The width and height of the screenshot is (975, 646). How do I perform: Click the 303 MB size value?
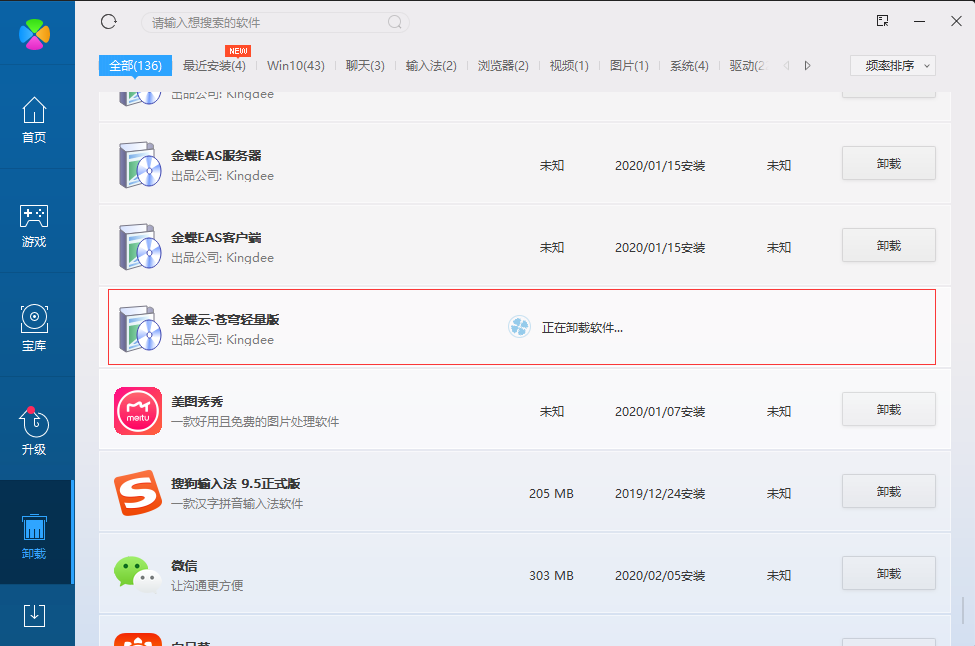pyautogui.click(x=552, y=576)
